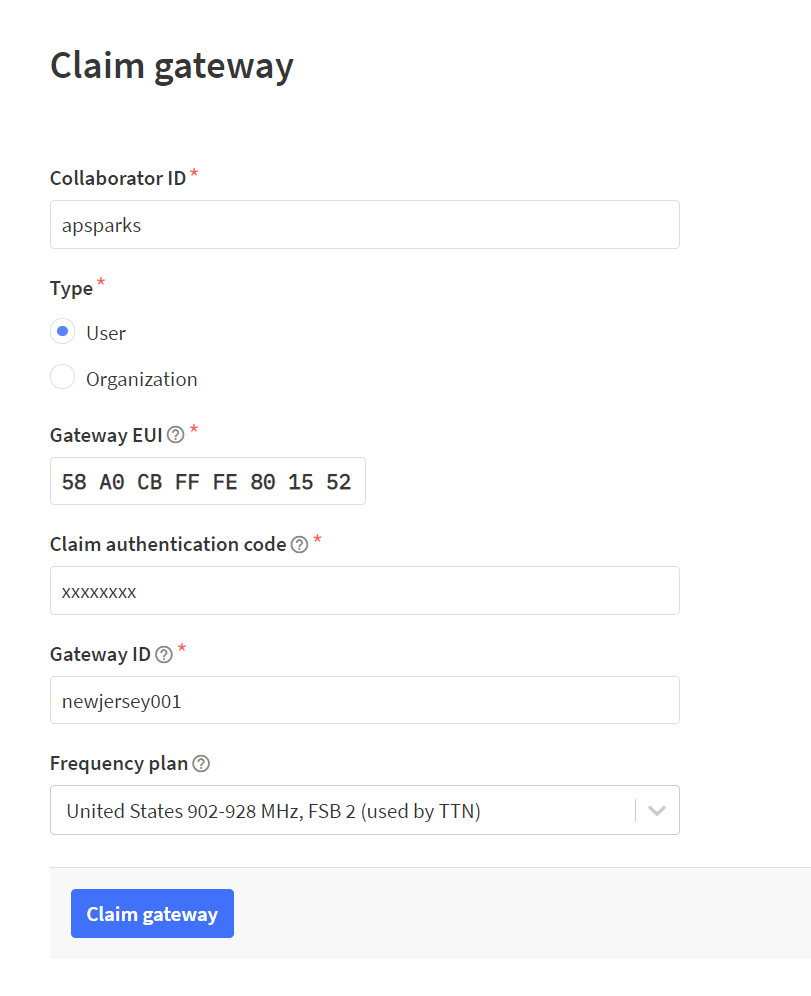Click the blue Claim gateway button

coord(152,913)
